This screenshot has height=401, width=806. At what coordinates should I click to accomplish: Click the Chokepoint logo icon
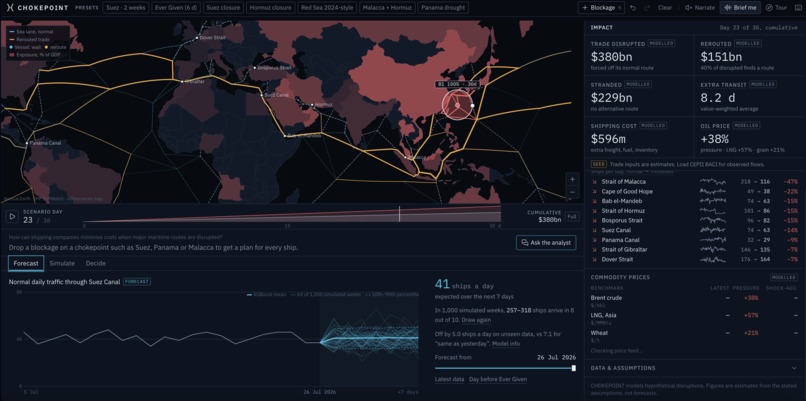[x=9, y=8]
